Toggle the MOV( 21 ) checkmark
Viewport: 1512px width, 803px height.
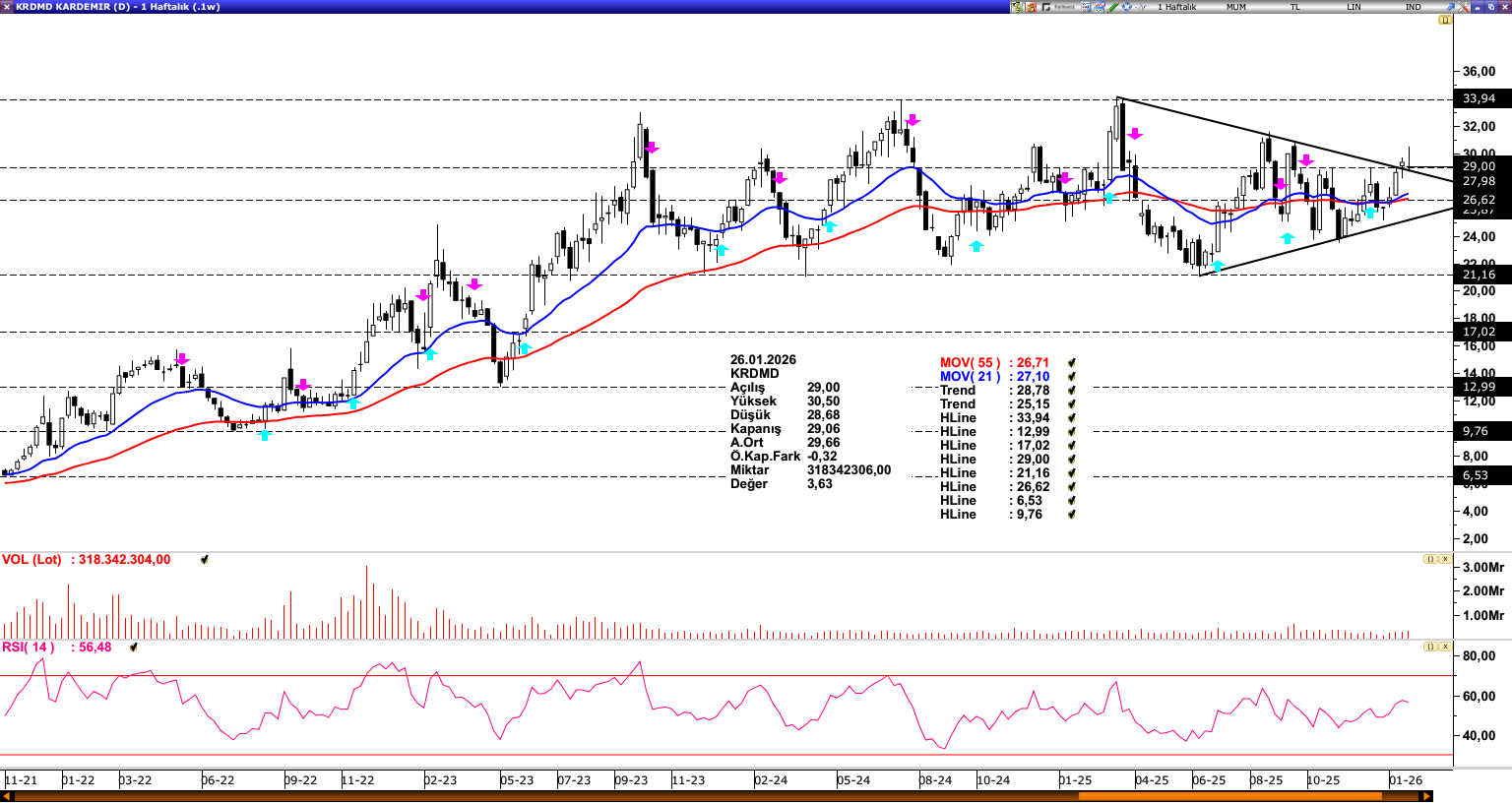pos(1071,377)
